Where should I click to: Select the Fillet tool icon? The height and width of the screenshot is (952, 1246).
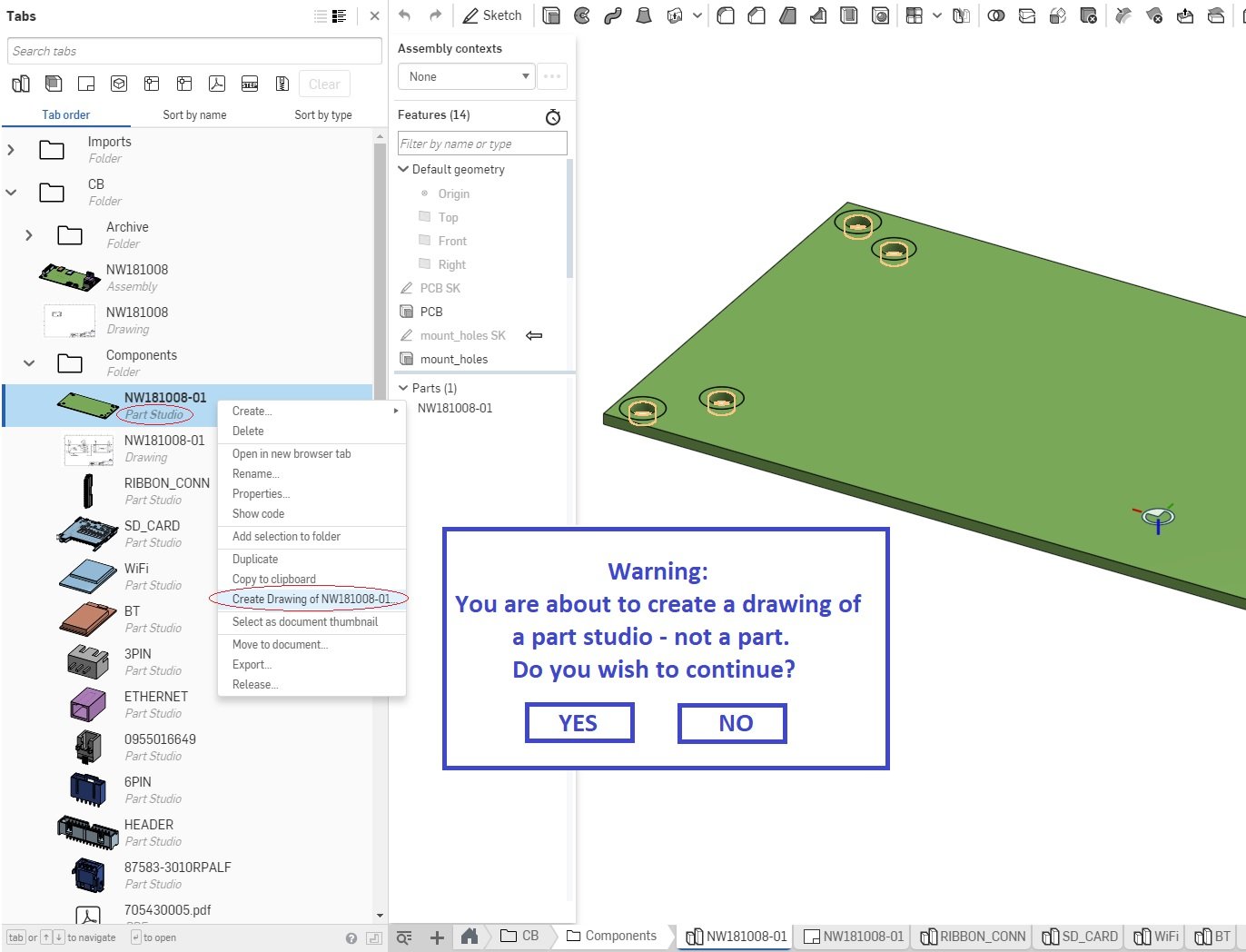click(726, 15)
